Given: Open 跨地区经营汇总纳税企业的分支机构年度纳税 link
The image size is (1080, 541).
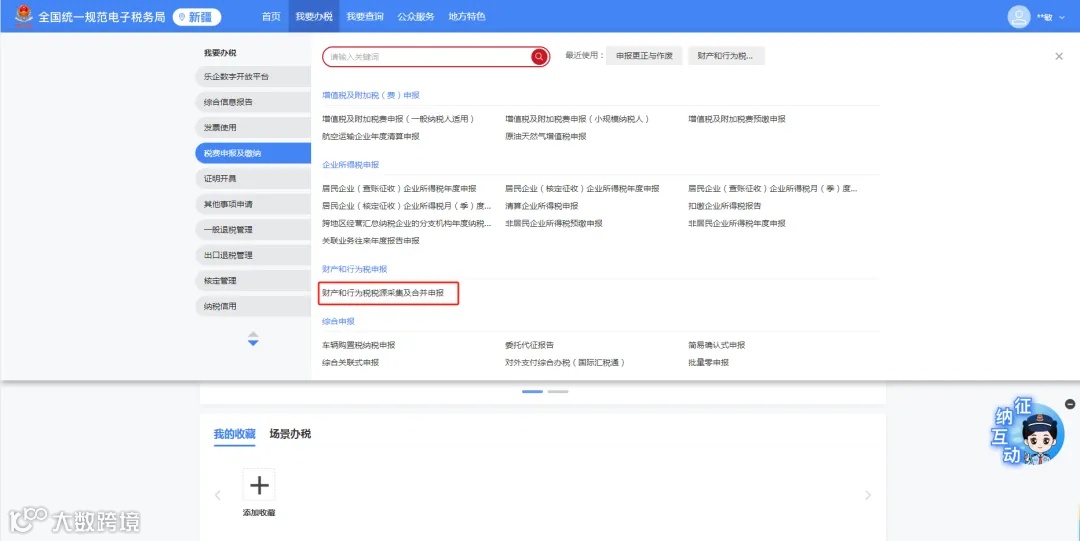Looking at the screenshot, I should tap(407, 223).
